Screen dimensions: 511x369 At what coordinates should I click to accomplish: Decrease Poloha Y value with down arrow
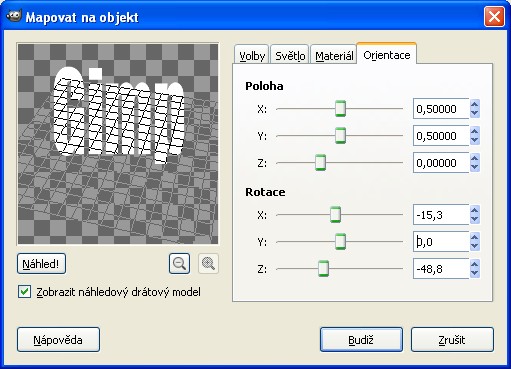(x=475, y=140)
